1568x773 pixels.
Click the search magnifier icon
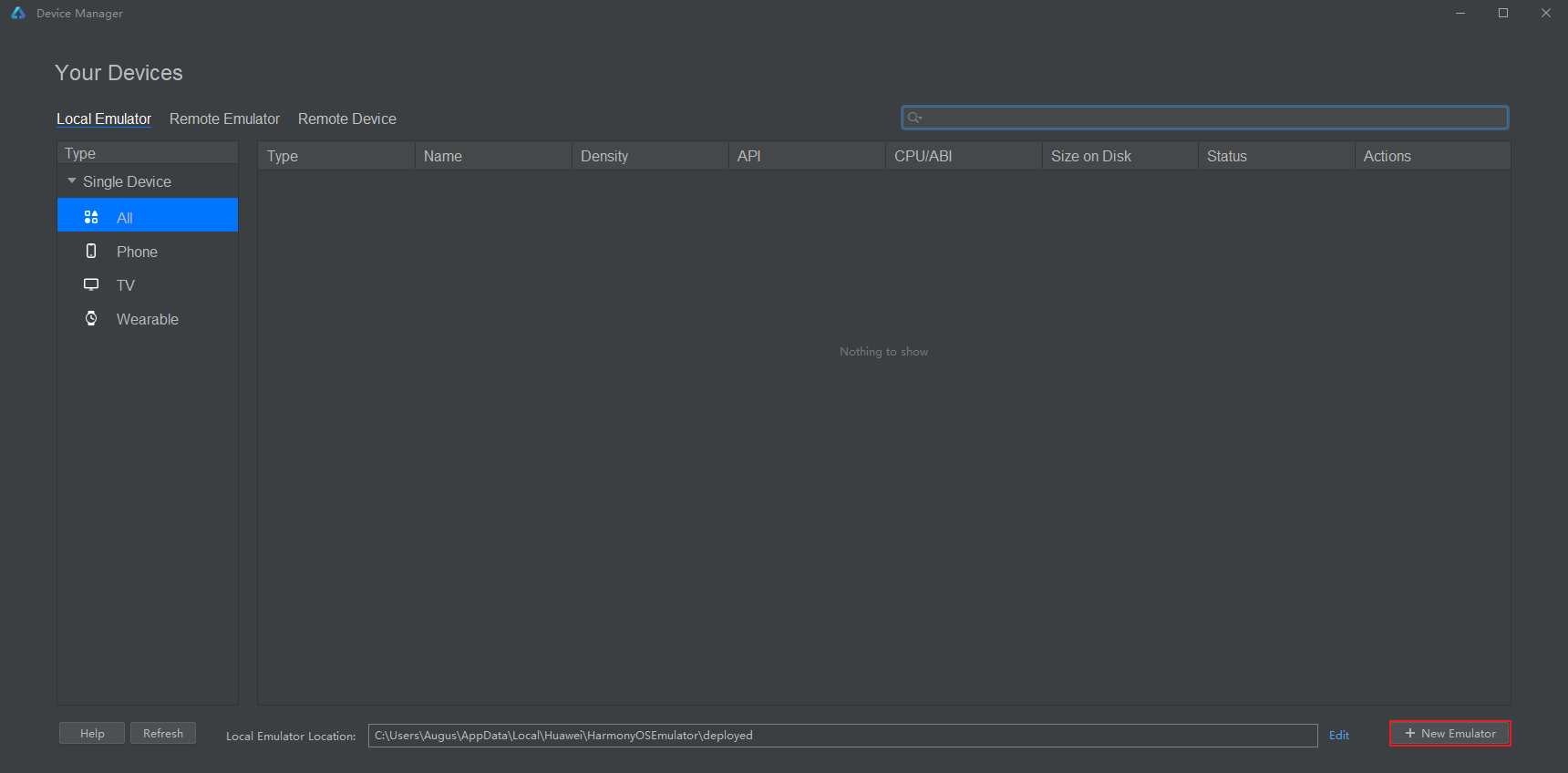[914, 118]
